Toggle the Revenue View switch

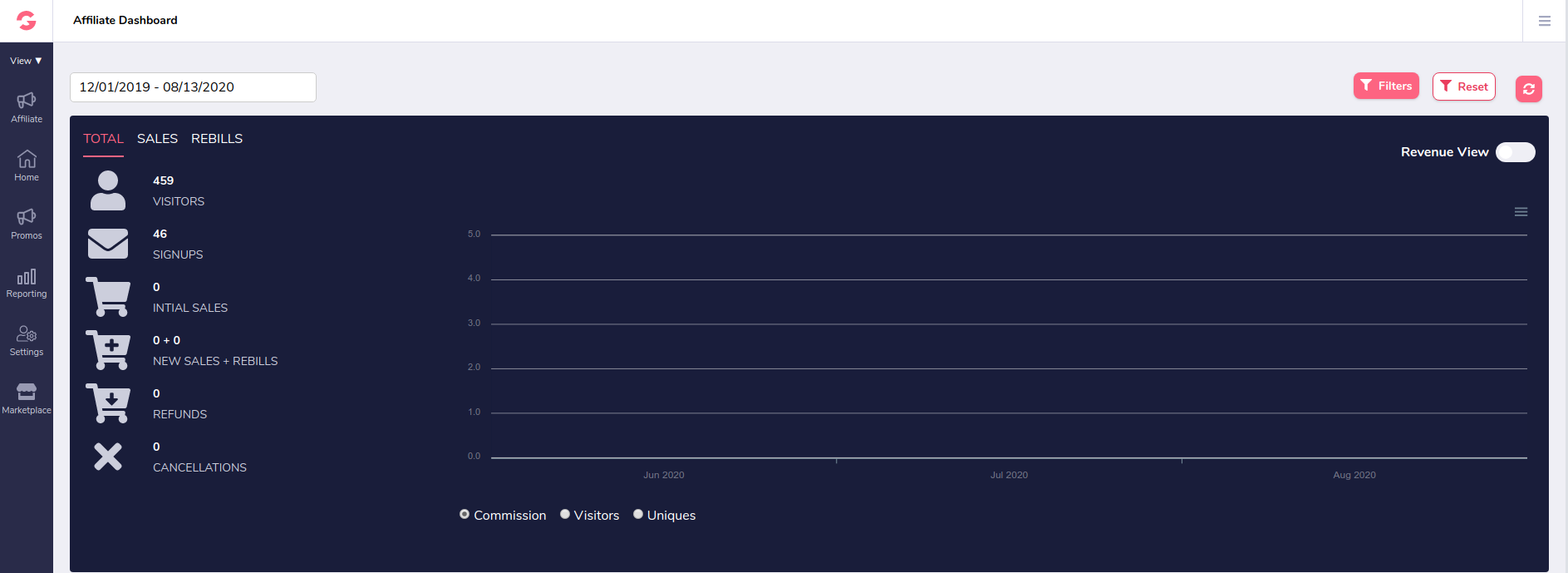point(1516,152)
